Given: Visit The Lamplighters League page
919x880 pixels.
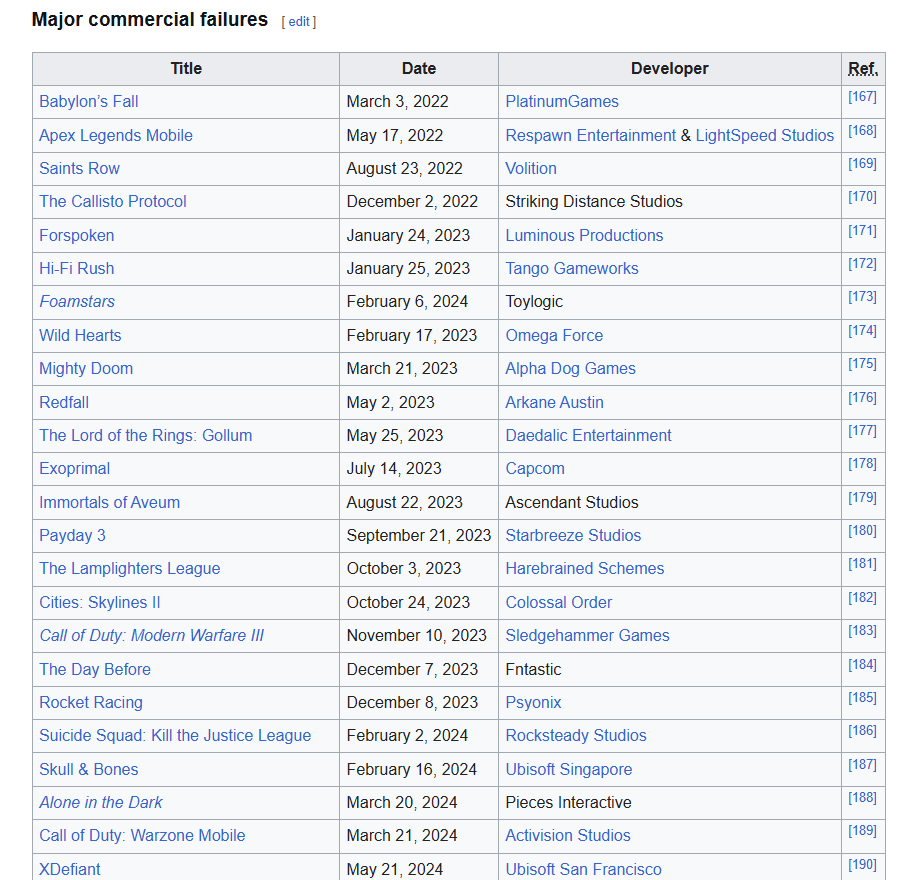Looking at the screenshot, I should coord(130,568).
